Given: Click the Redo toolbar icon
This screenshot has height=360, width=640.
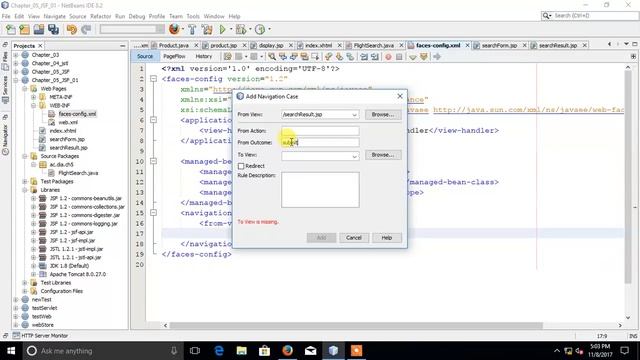Looking at the screenshot, I should click(86, 29).
